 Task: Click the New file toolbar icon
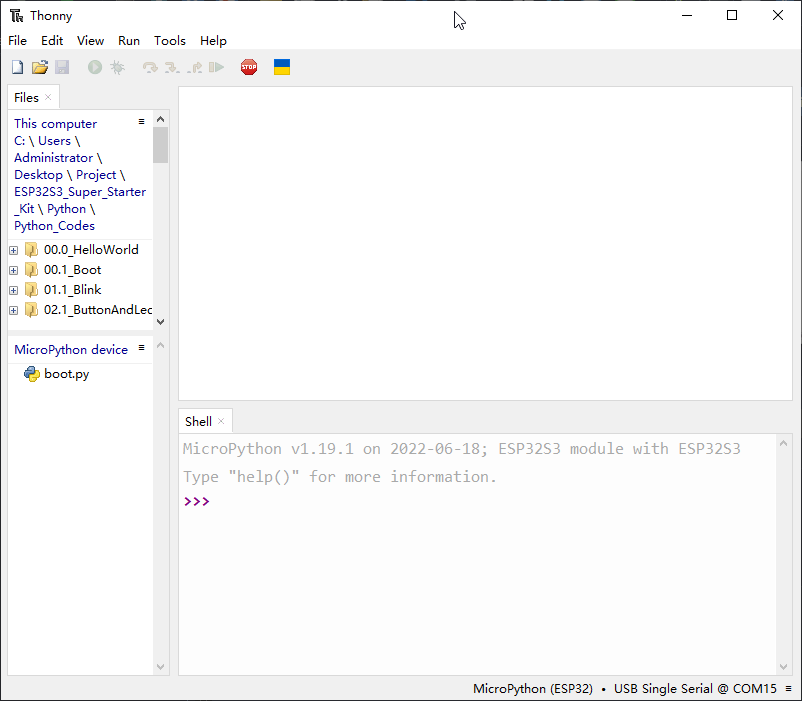pos(17,67)
